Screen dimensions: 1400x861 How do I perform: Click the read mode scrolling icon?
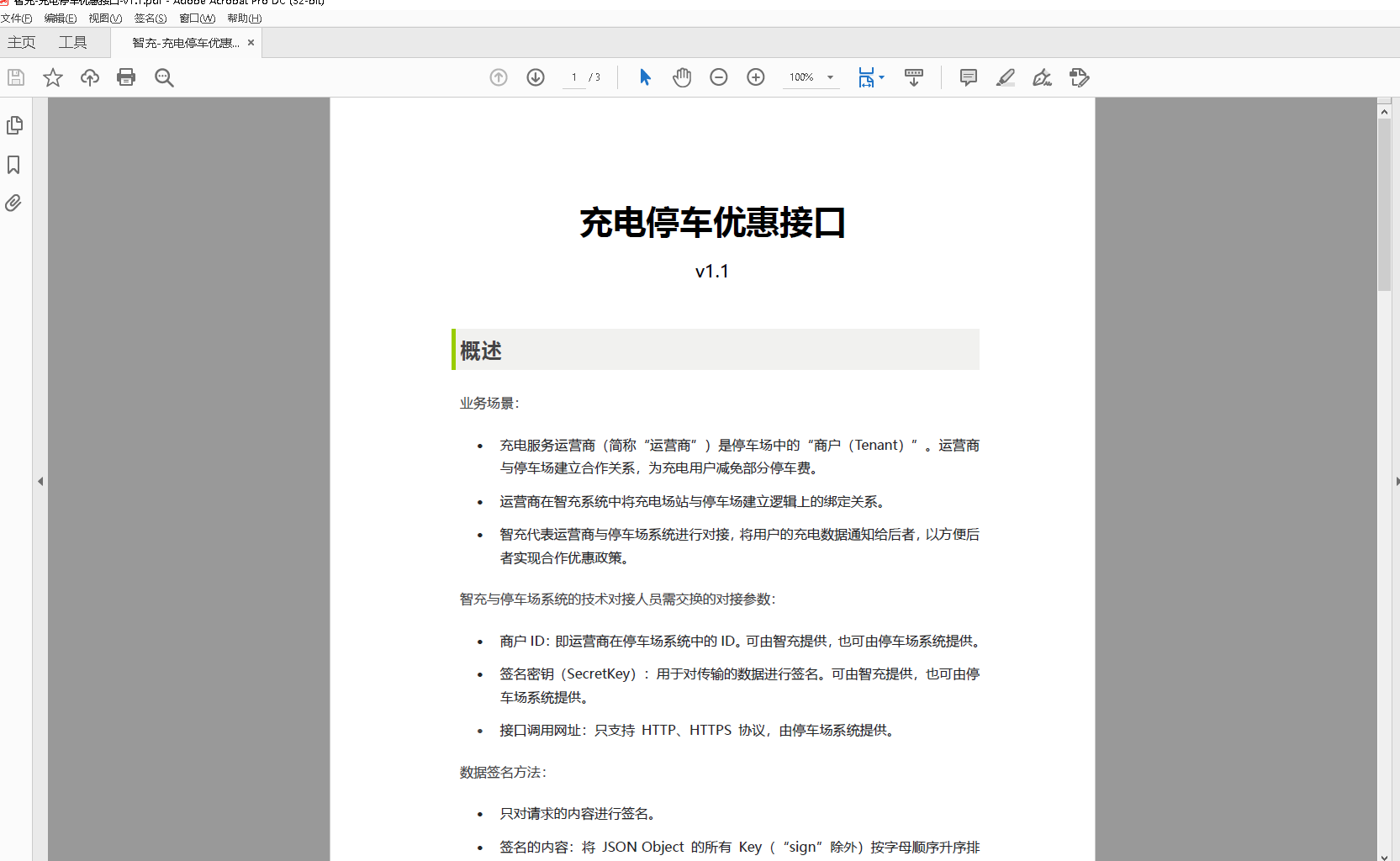(x=914, y=77)
